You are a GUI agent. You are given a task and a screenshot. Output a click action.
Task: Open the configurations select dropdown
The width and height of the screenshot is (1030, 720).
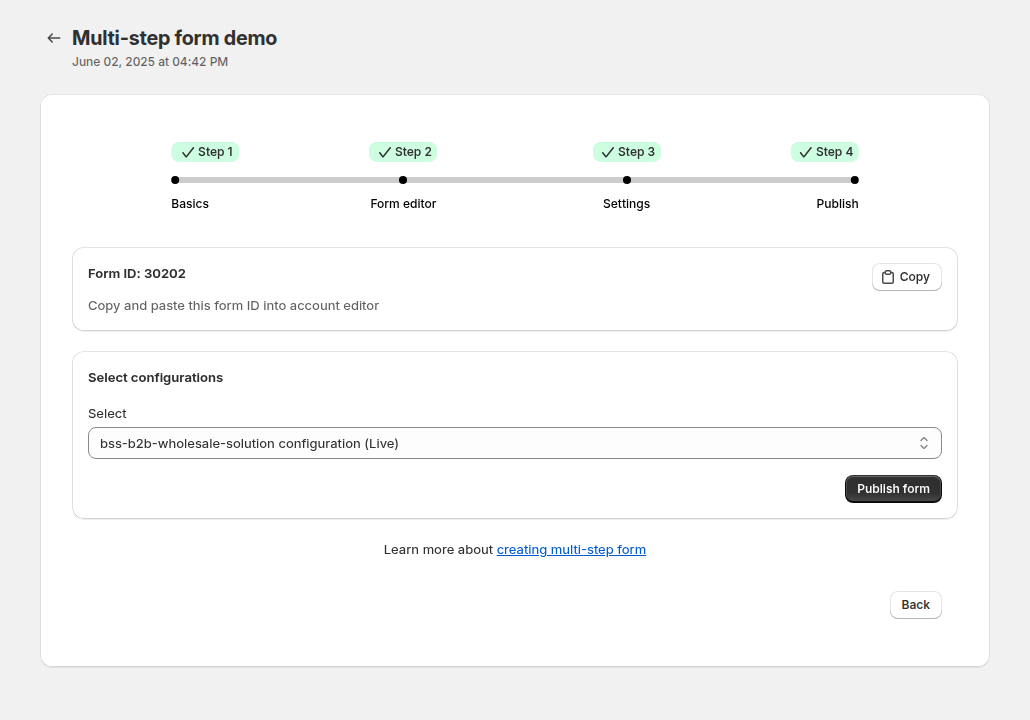515,443
